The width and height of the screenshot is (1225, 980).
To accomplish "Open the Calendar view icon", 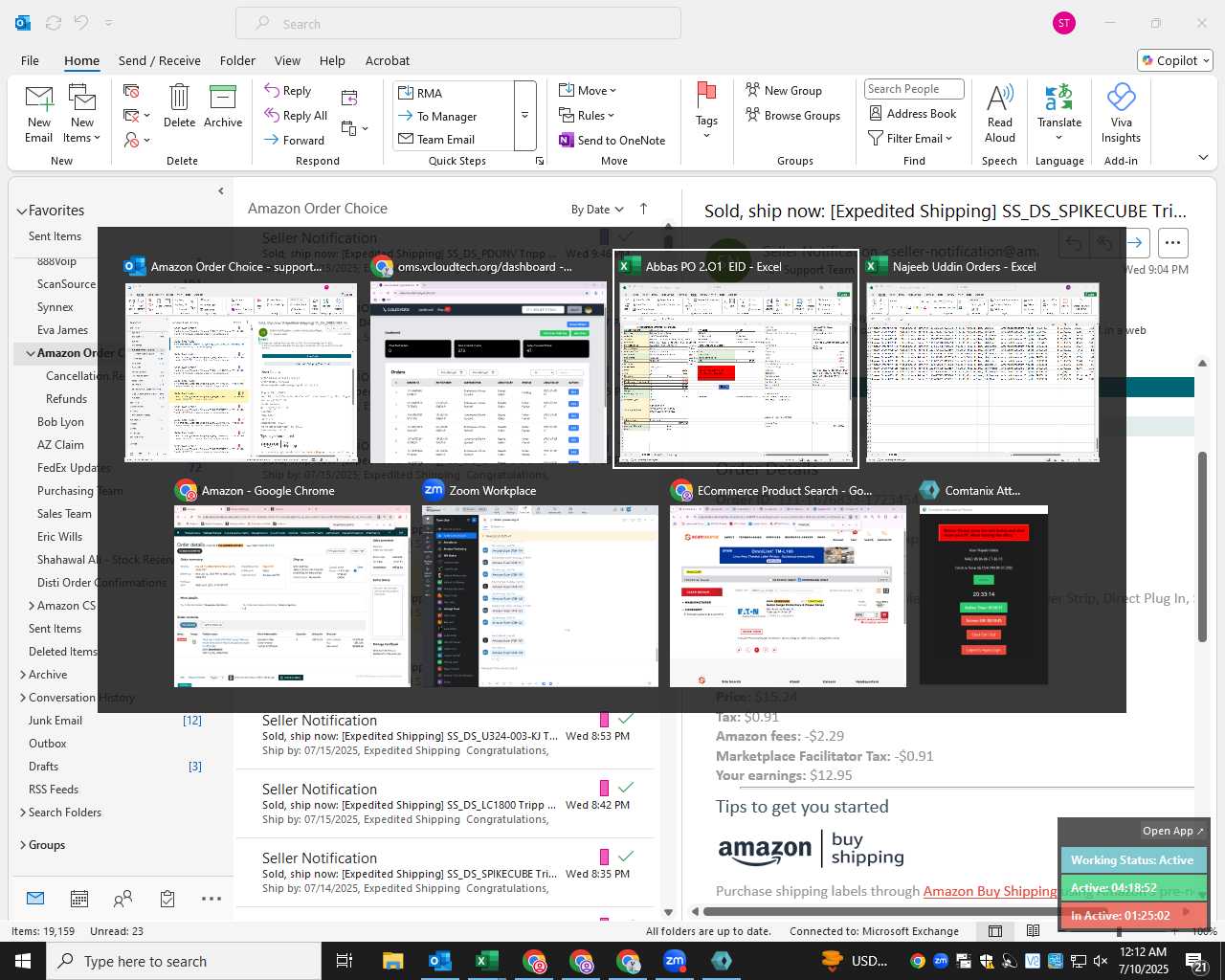I will 79,899.
